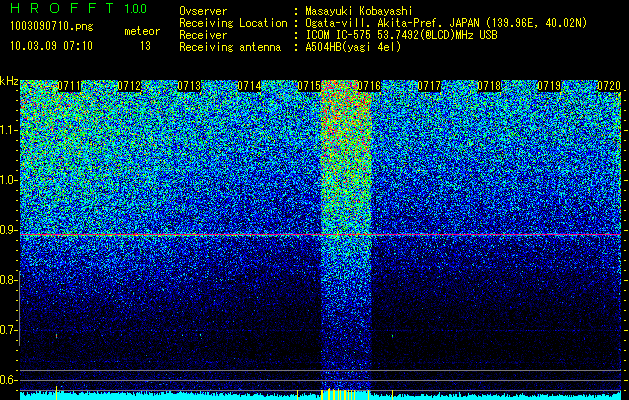
Task: Click the red horizontal frequency line
Action: click(320, 234)
